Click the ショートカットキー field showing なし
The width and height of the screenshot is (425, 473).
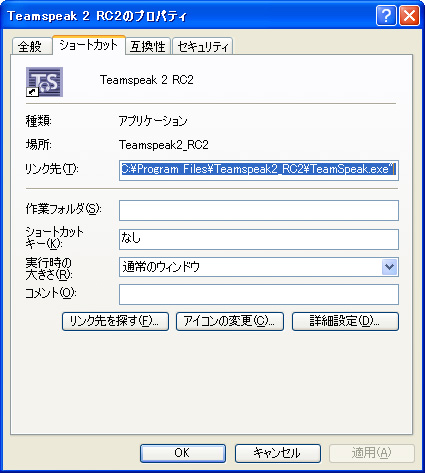point(259,239)
